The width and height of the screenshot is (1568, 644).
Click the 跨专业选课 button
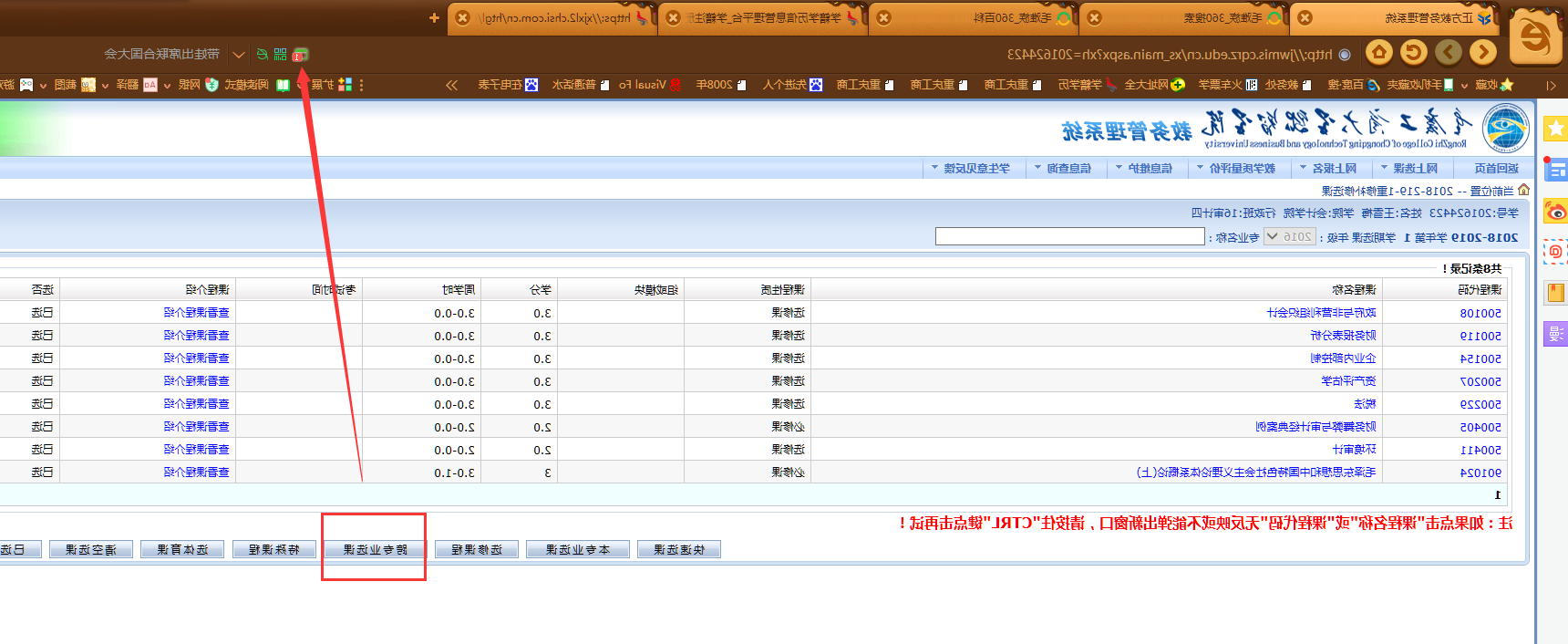tap(375, 549)
